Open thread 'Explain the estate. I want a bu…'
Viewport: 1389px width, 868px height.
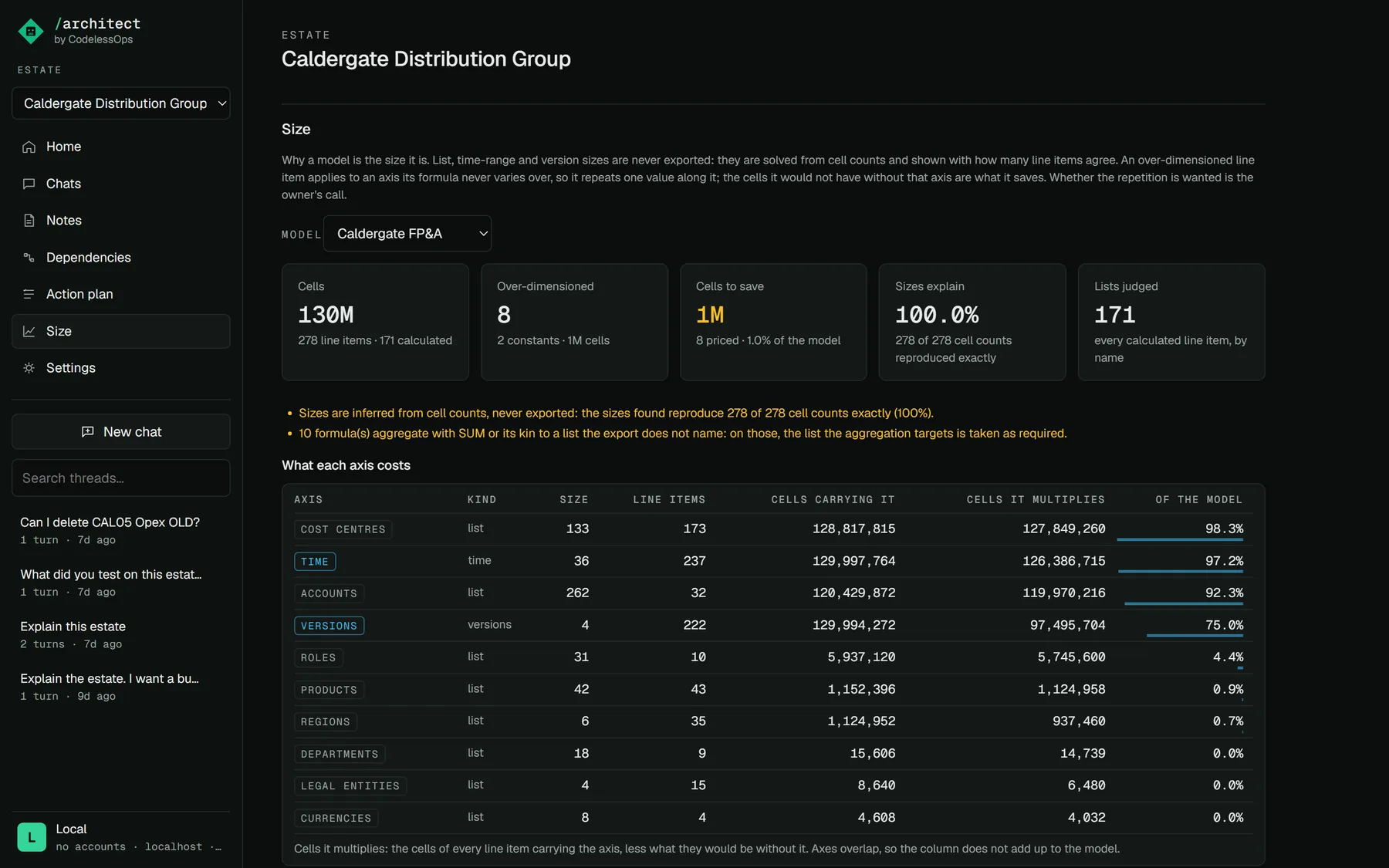121,687
